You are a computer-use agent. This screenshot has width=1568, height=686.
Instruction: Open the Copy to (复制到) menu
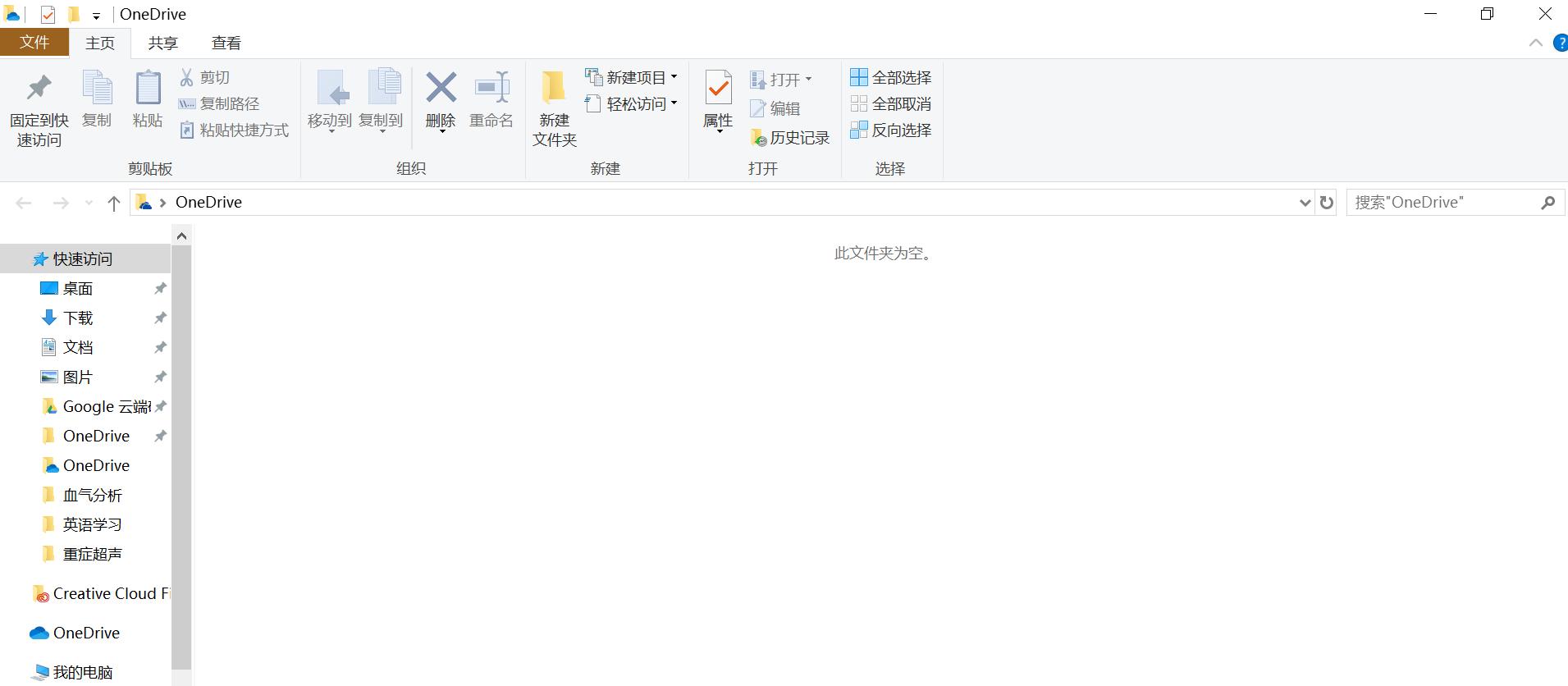pyautogui.click(x=381, y=102)
